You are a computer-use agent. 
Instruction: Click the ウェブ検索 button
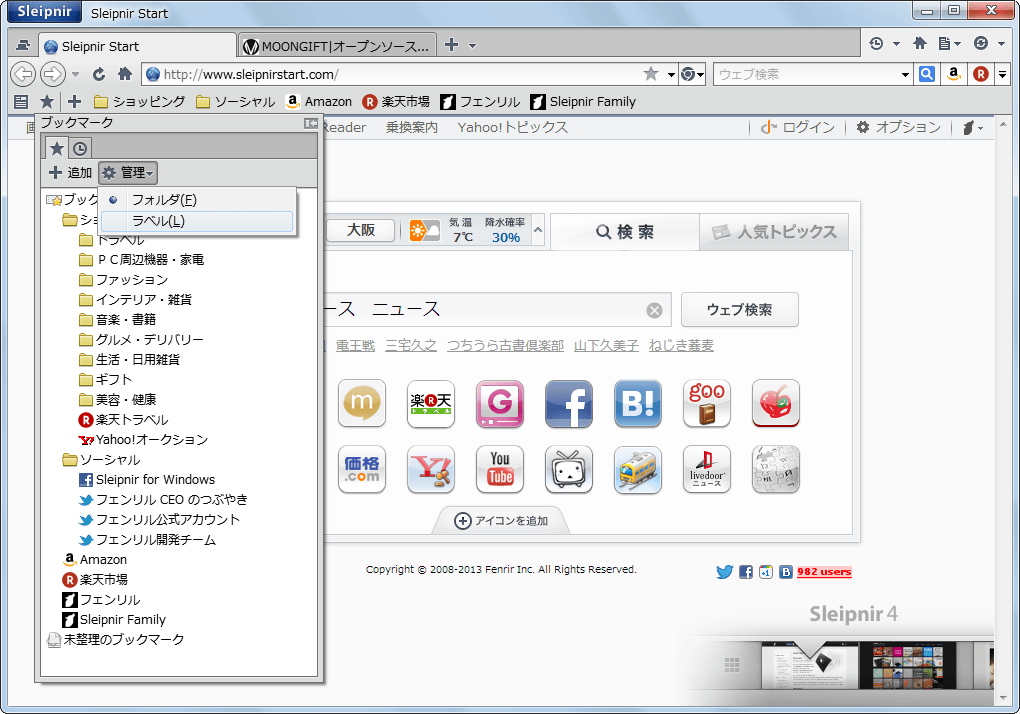point(740,310)
